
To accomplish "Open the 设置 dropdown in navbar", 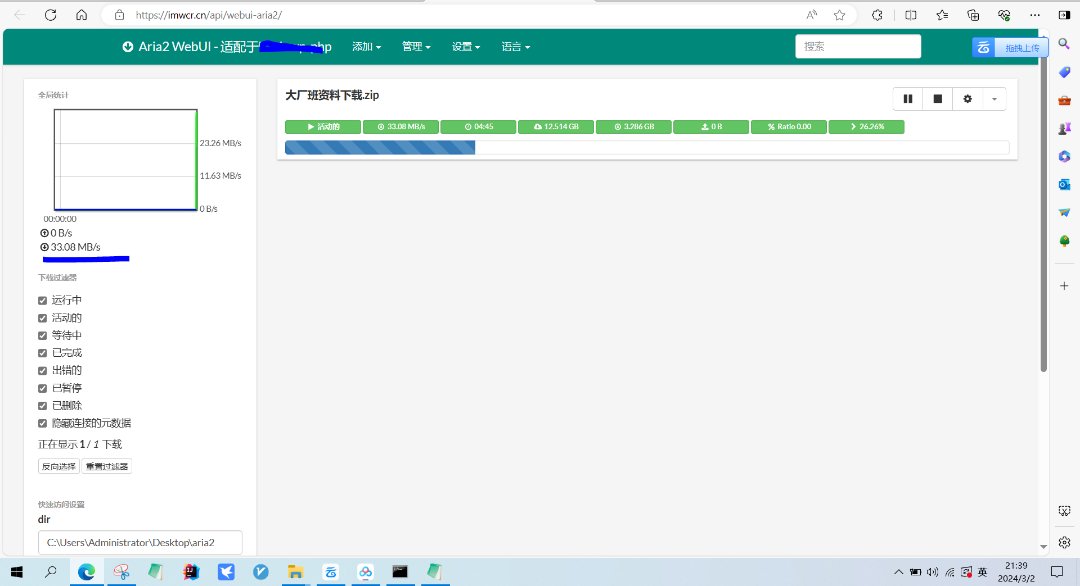I will point(466,47).
